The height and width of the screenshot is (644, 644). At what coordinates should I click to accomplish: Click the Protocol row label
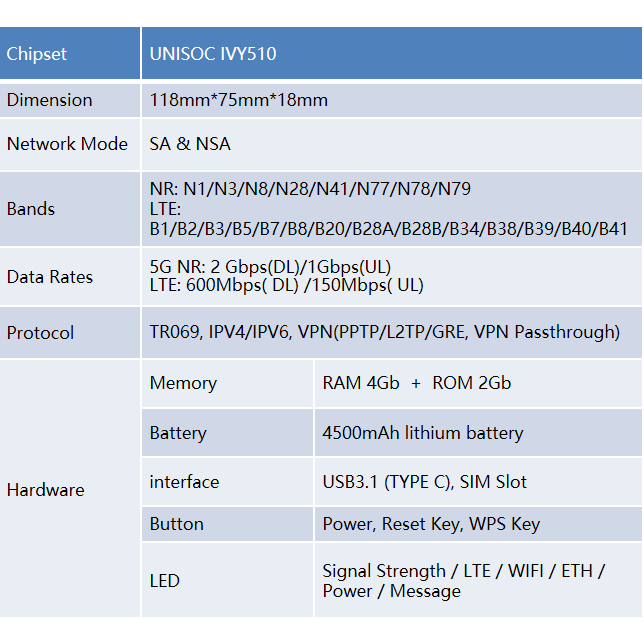pos(41,333)
